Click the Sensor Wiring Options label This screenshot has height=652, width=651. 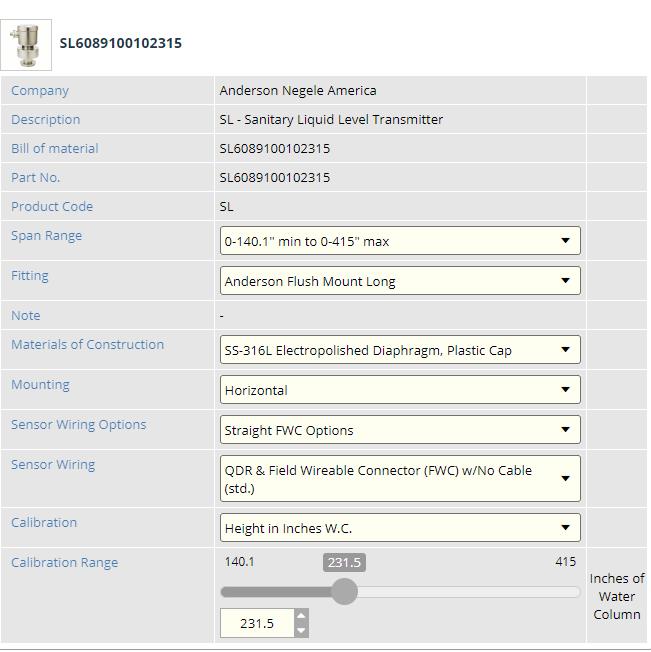pyautogui.click(x=78, y=425)
